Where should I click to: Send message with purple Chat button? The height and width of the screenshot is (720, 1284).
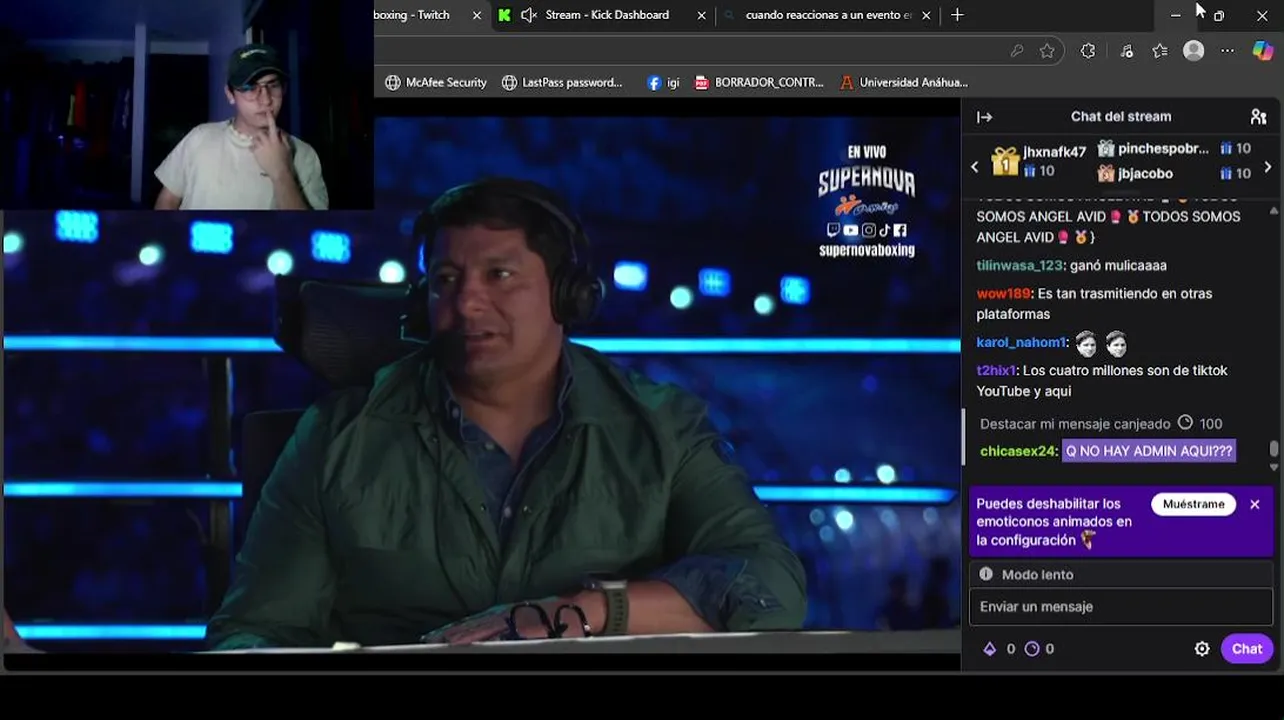tap(1246, 649)
